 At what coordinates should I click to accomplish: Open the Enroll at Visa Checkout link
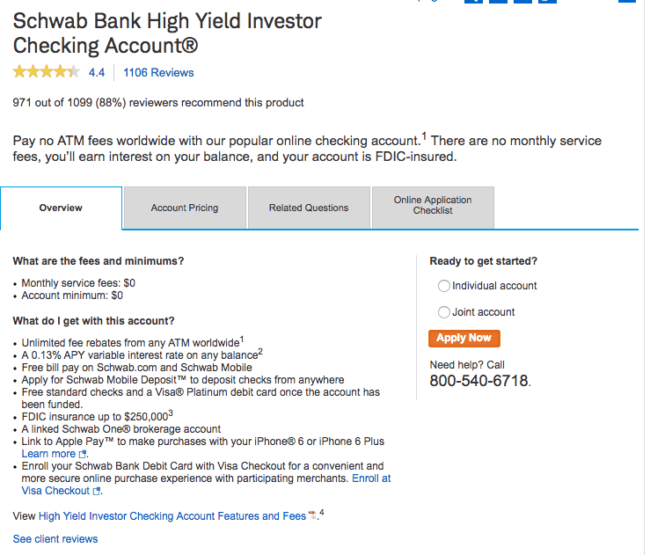(206, 485)
